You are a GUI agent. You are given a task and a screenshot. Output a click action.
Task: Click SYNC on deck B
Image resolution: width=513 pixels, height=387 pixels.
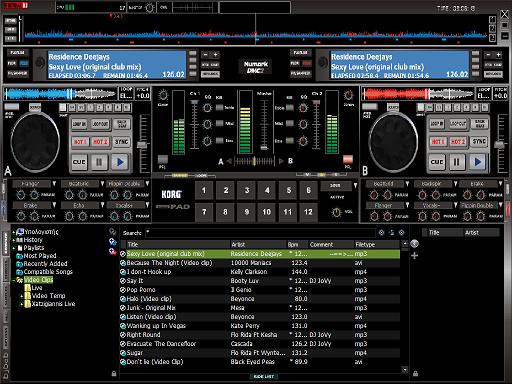click(x=479, y=142)
